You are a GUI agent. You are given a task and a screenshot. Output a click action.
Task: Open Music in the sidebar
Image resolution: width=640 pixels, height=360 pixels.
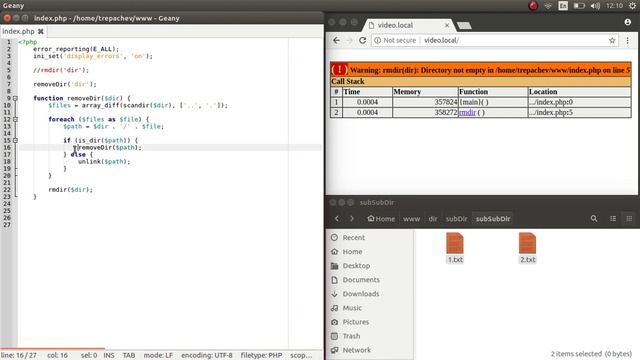tap(352, 308)
